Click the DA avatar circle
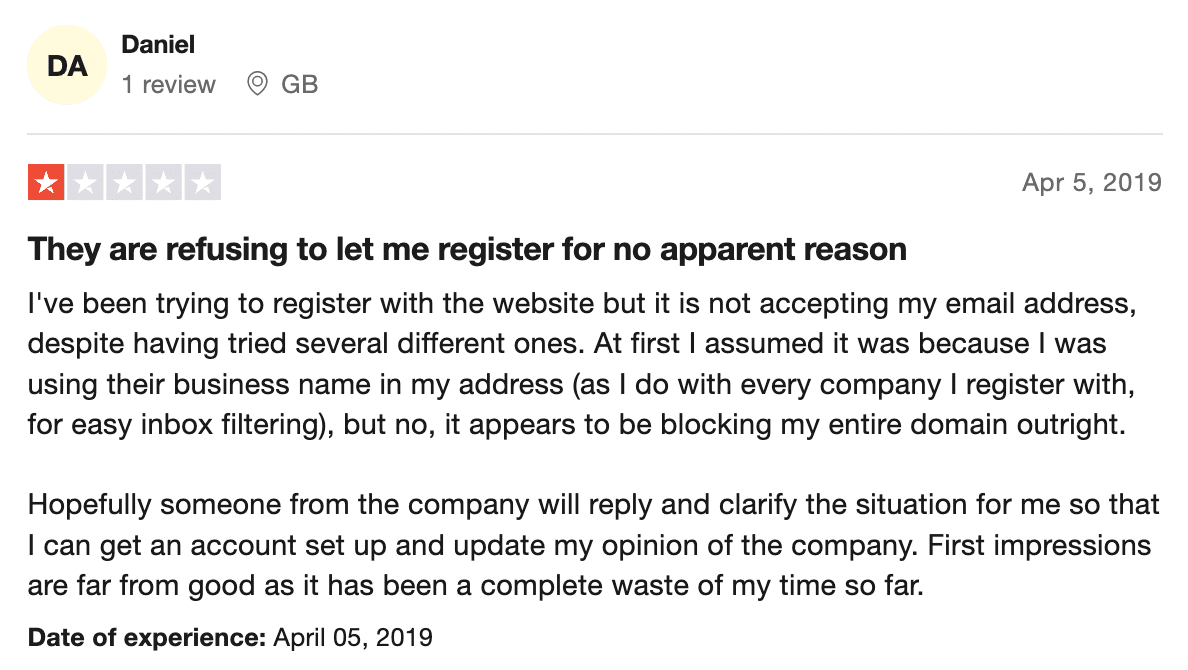This screenshot has width=1188, height=670. click(67, 65)
